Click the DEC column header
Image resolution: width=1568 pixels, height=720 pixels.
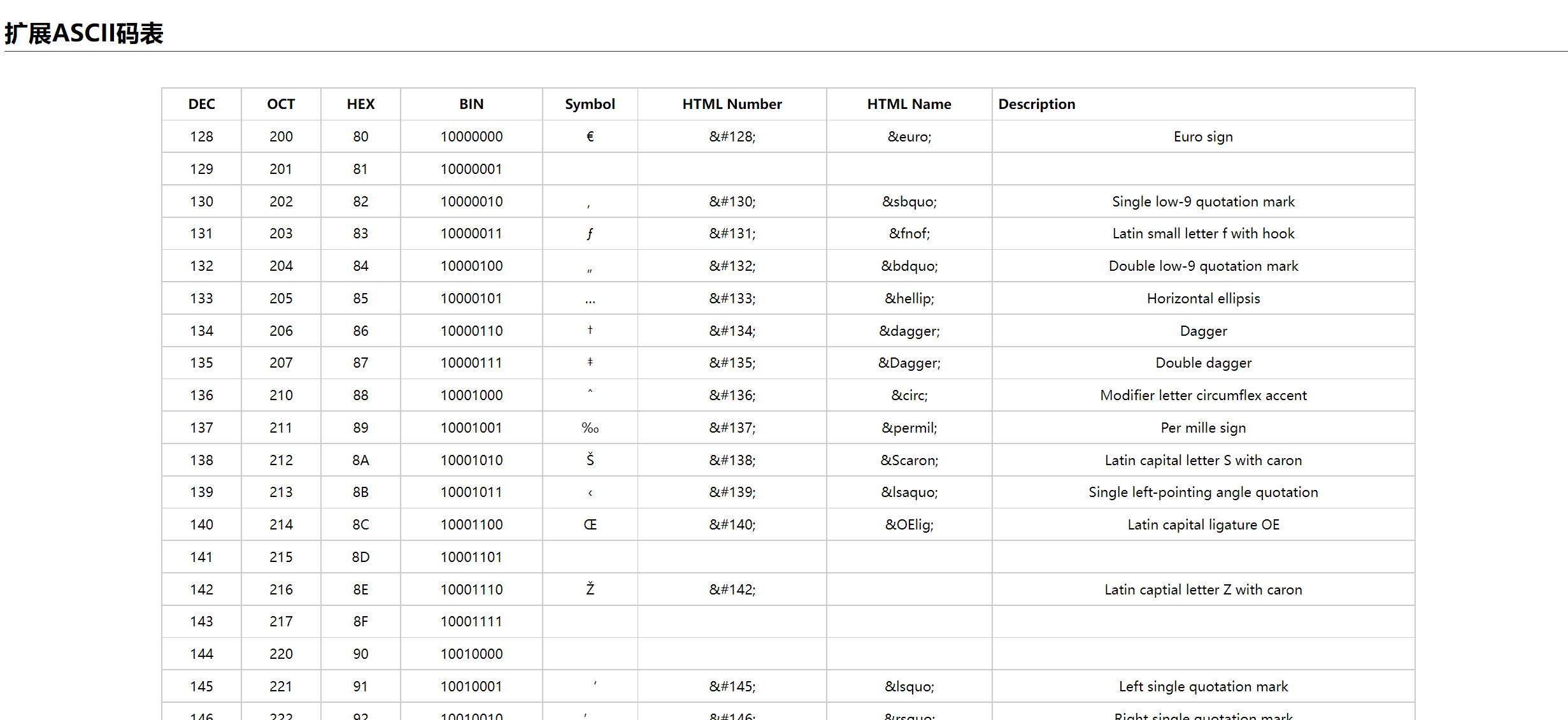point(201,104)
